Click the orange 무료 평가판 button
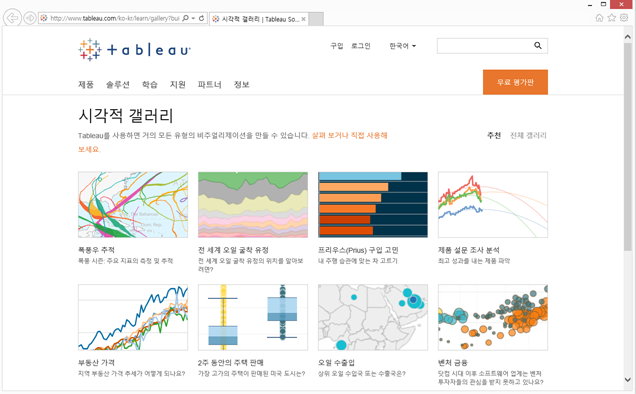 pyautogui.click(x=515, y=82)
